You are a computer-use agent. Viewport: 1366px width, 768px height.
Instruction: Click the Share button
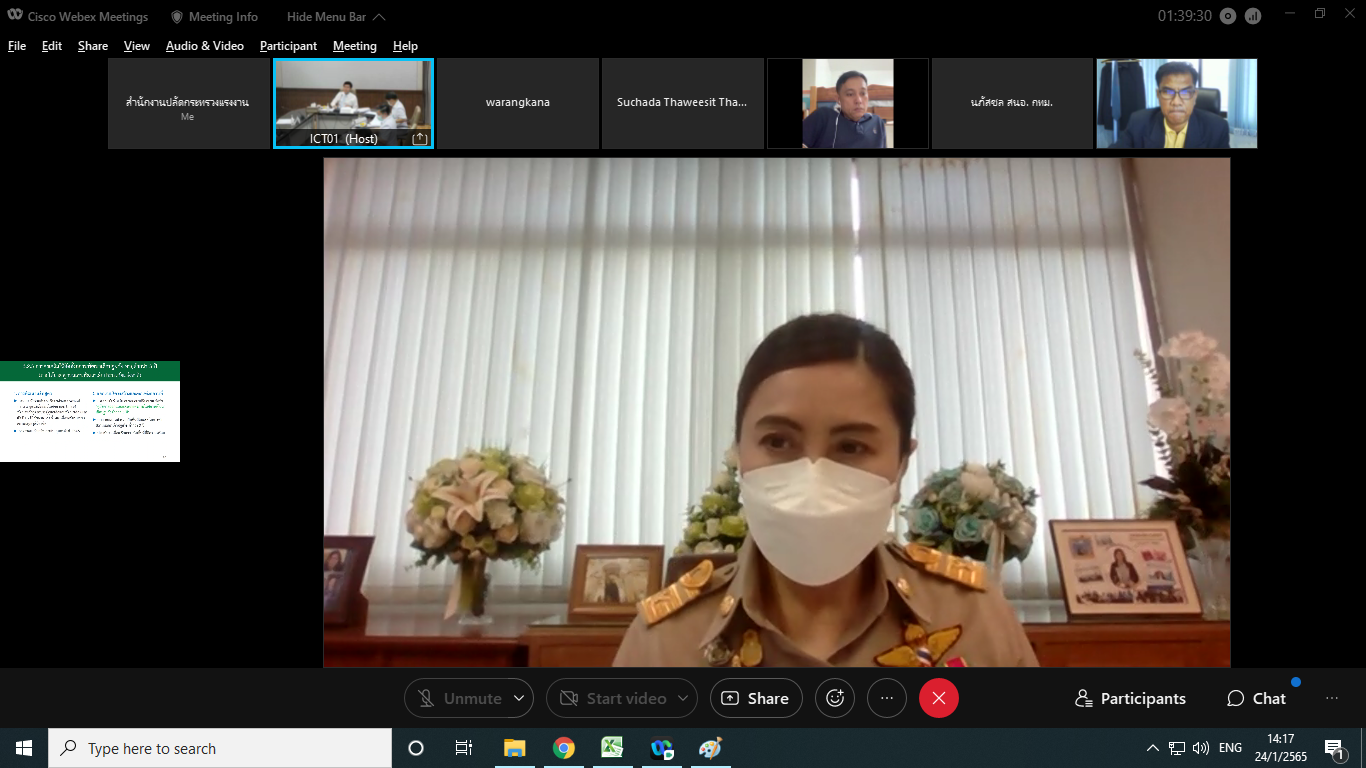pos(756,698)
